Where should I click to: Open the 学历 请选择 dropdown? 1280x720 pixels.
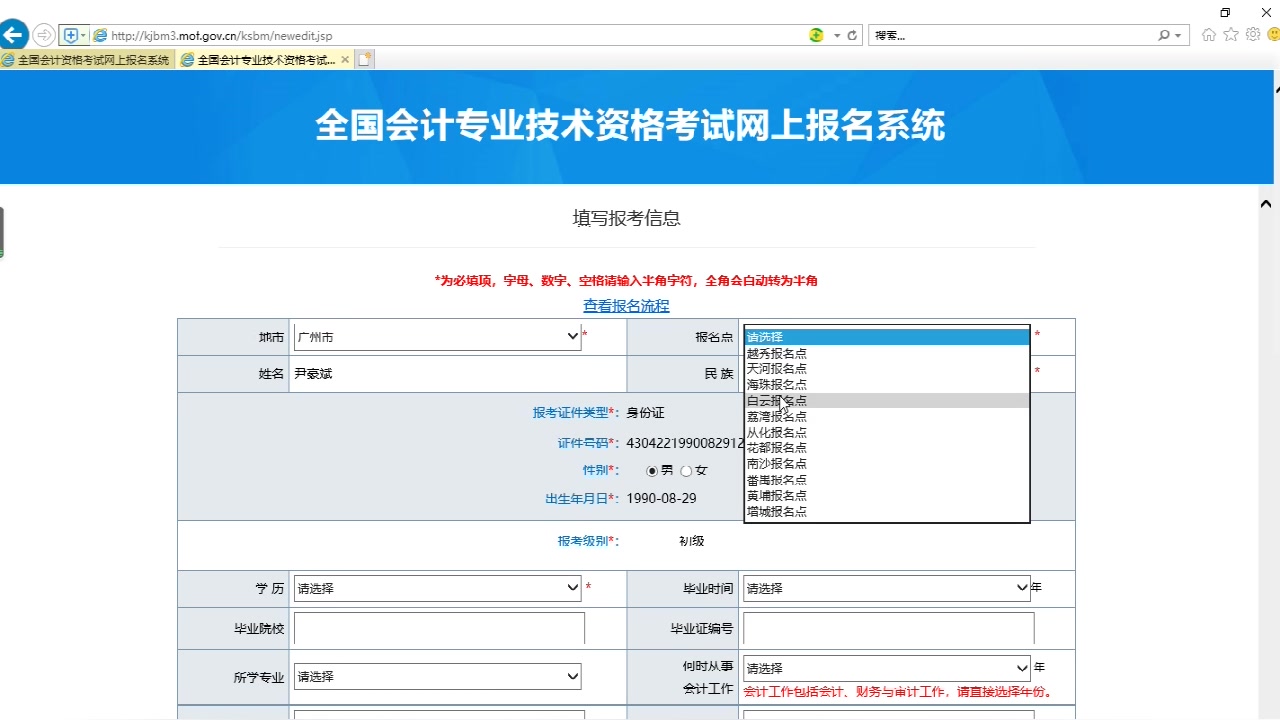coord(437,588)
